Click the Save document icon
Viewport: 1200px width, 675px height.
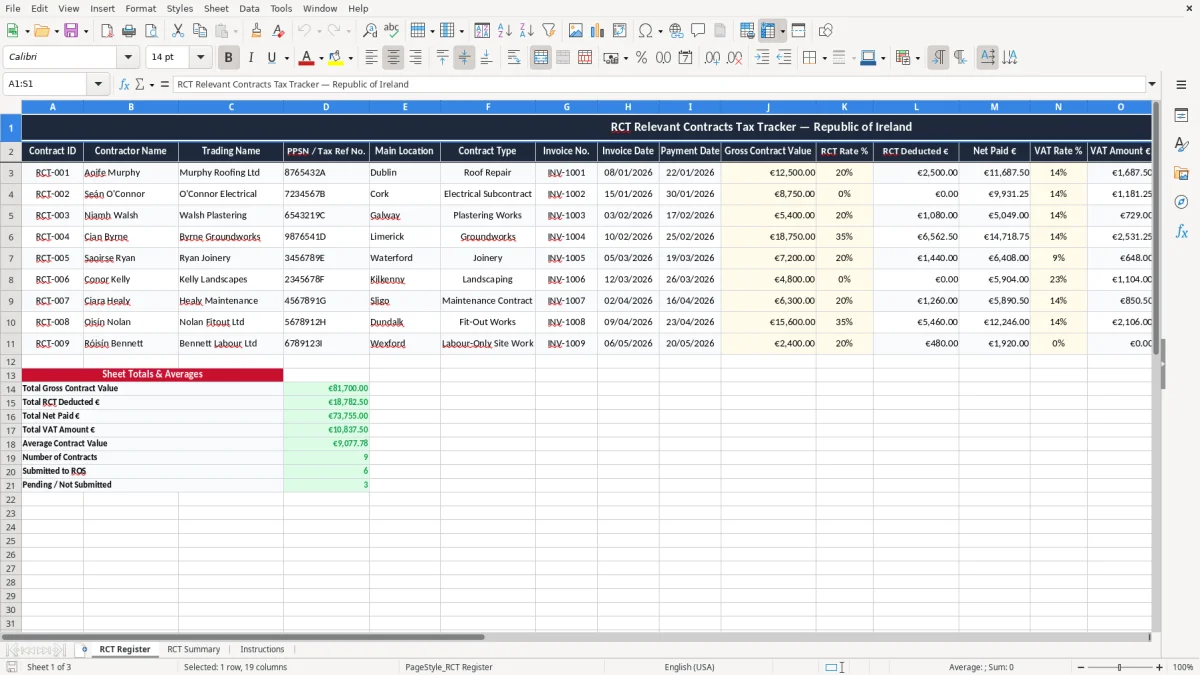coord(70,31)
